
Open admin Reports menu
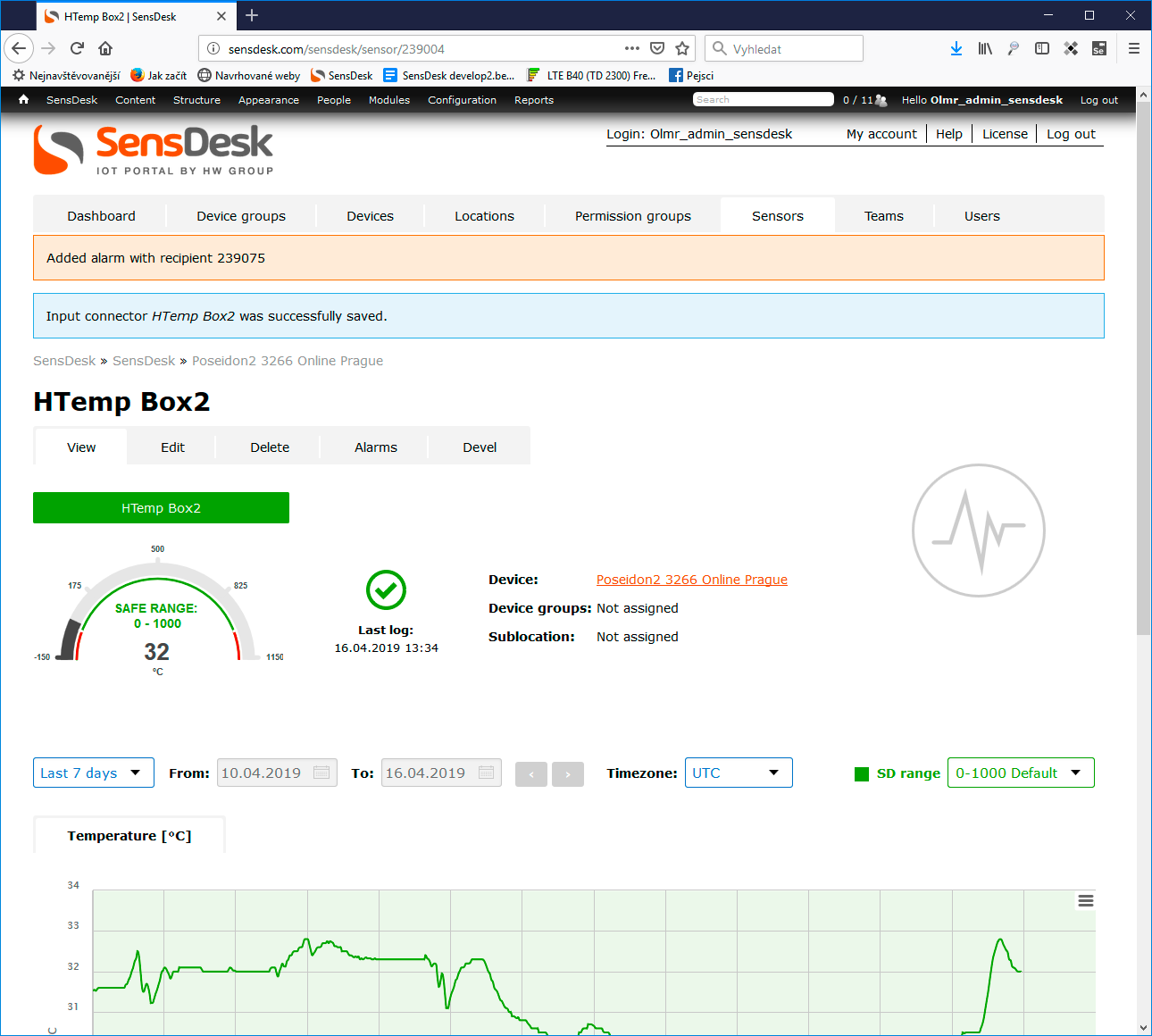[534, 100]
